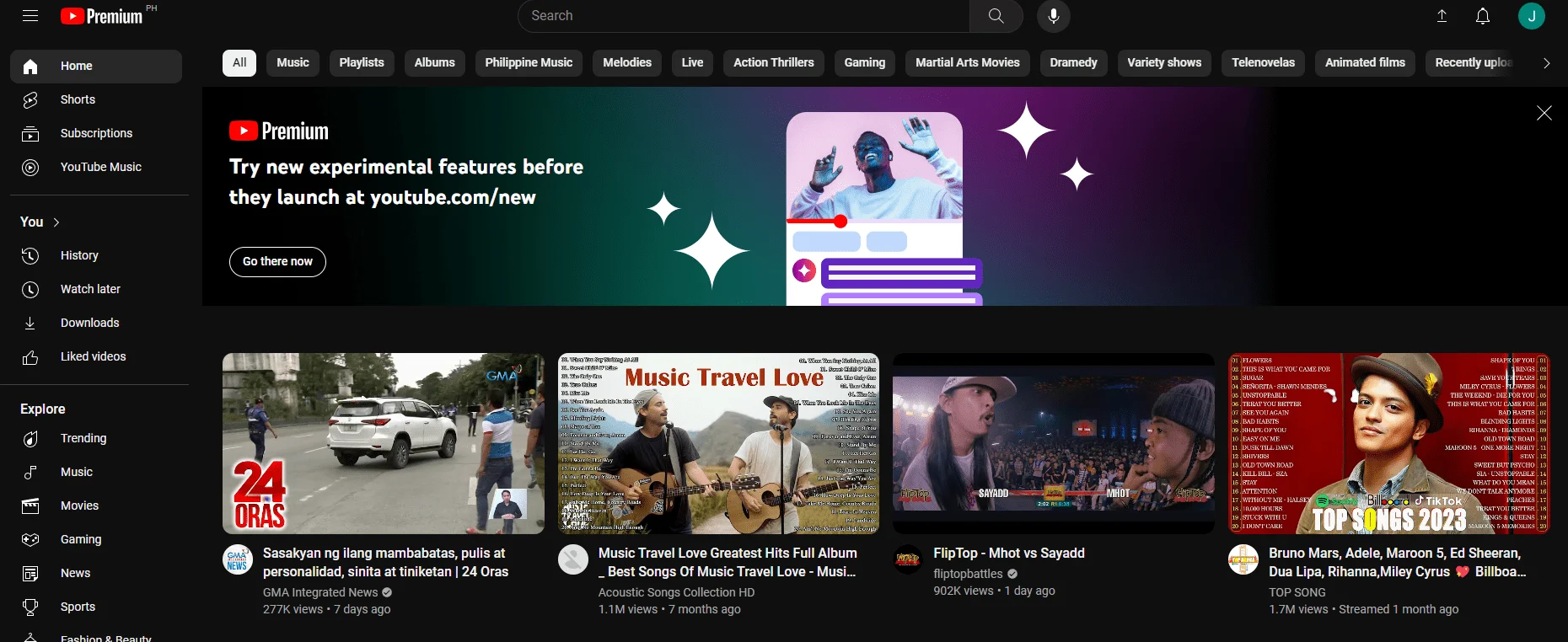Select the All filter chip
This screenshot has width=1568, height=642.
coord(239,63)
